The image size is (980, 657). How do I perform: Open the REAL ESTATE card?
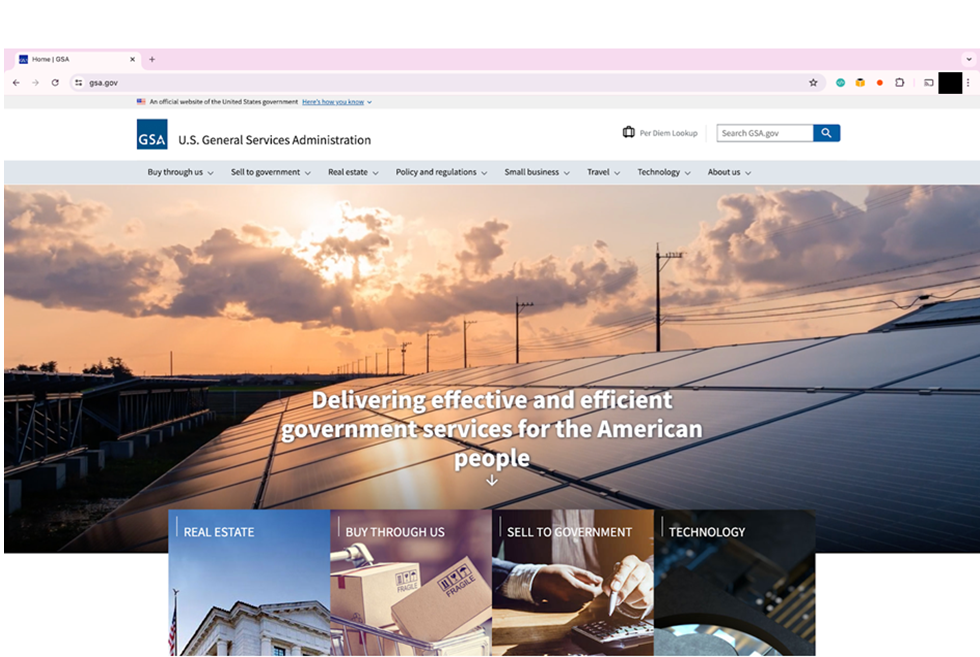pyautogui.click(x=249, y=582)
